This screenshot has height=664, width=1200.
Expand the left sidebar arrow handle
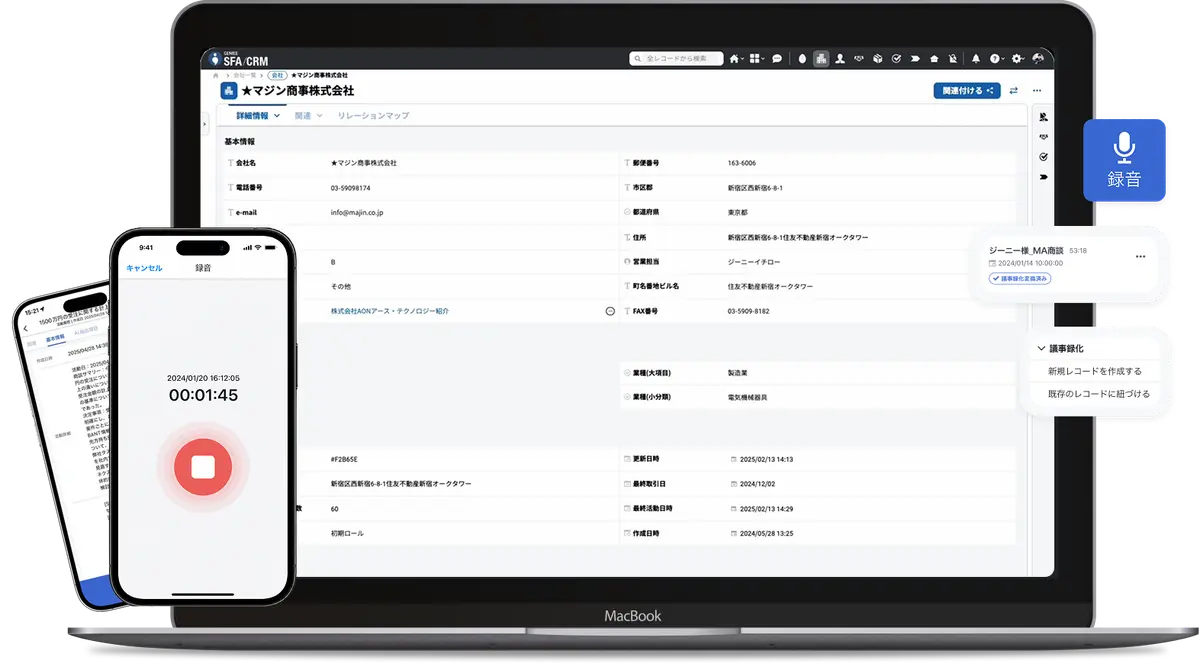(x=205, y=124)
